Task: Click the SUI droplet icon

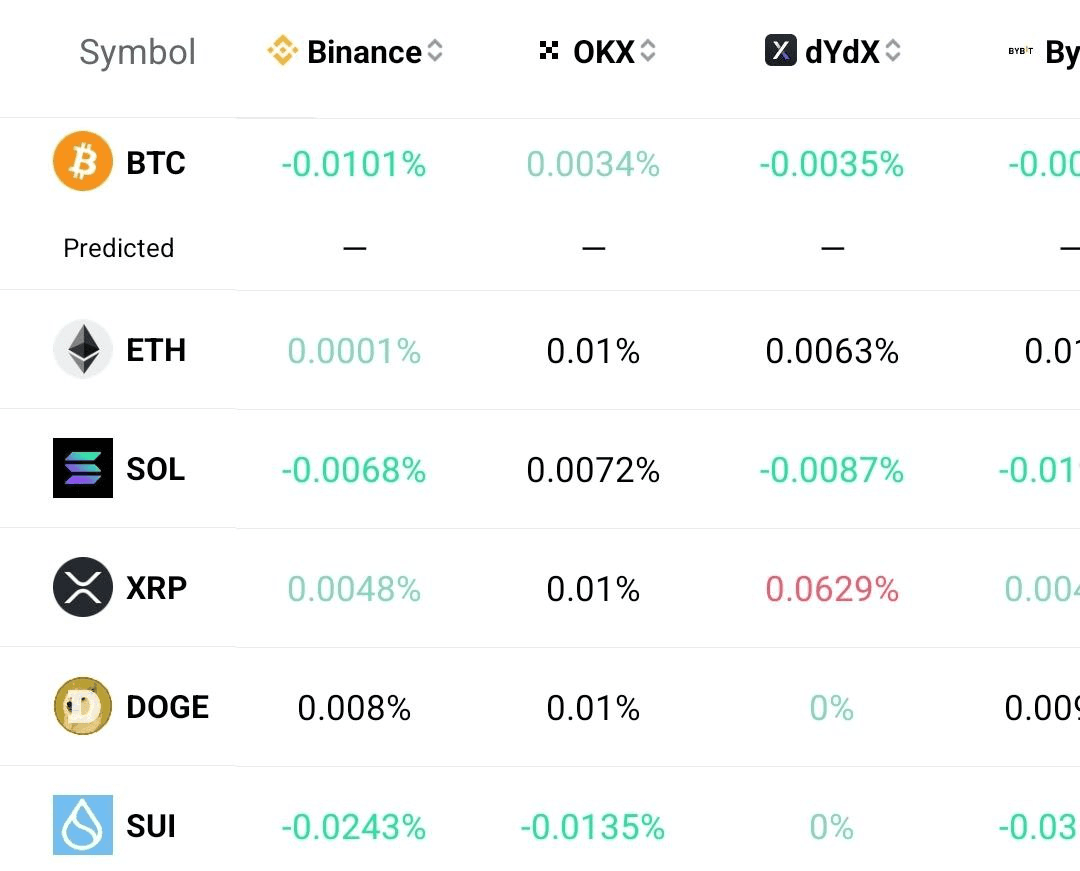Action: 83,825
